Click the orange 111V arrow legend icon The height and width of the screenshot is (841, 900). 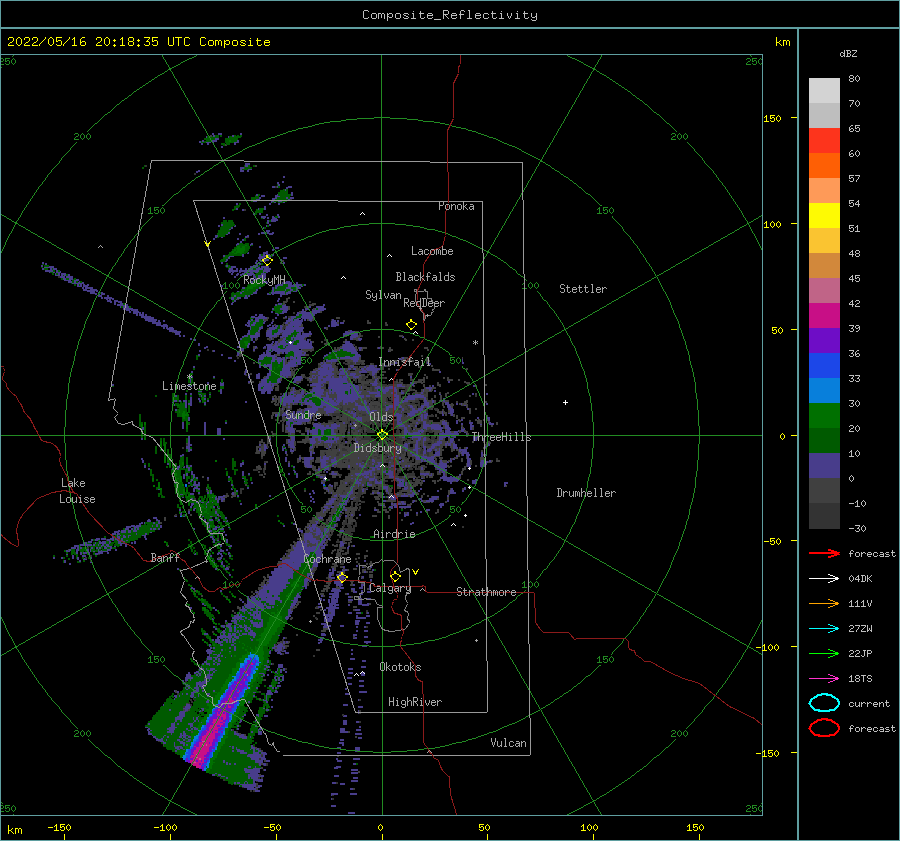[824, 603]
